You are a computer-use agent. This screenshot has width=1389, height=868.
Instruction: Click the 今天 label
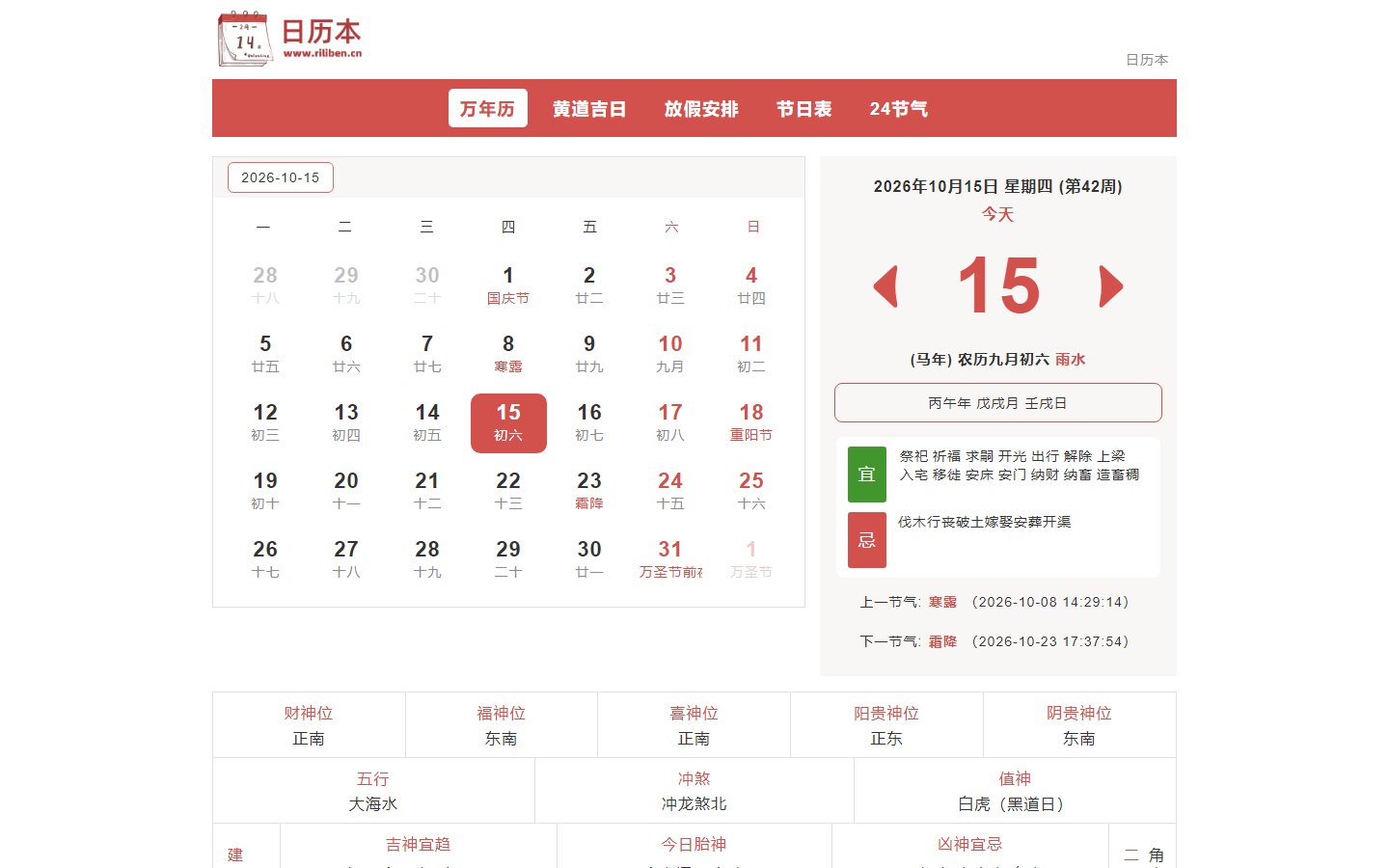click(998, 214)
